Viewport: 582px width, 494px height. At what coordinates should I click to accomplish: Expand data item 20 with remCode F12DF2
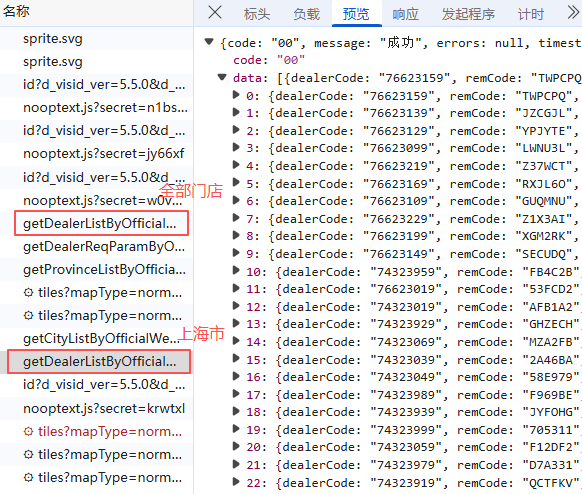tap(236, 446)
